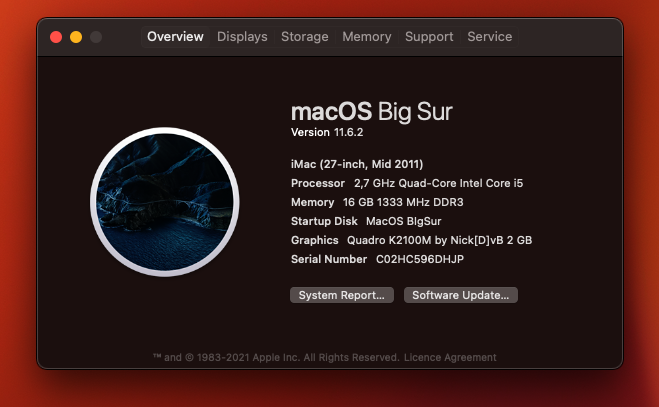The image size is (659, 407).
Task: Open the Service tab
Action: pyautogui.click(x=490, y=37)
